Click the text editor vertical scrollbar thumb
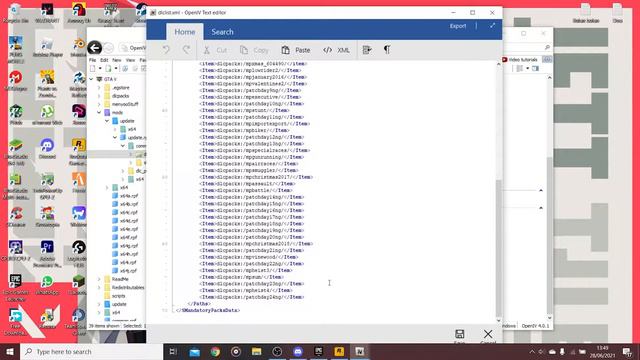Image resolution: width=640 pixels, height=360 pixels. (x=498, y=247)
